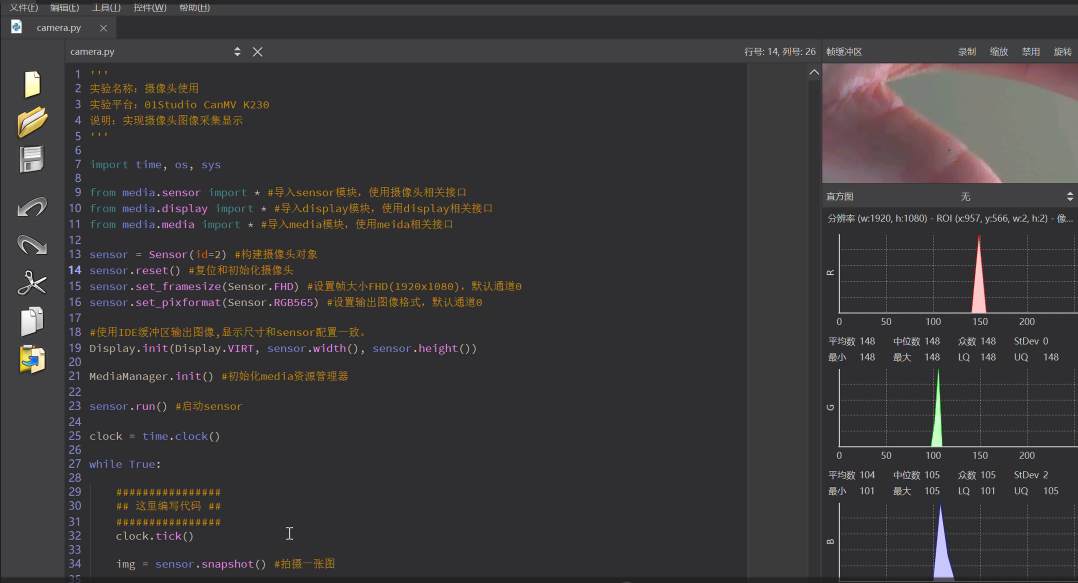This screenshot has width=1078, height=583.
Task: Click the up arrow above the editor scrollbar
Action: [x=814, y=72]
